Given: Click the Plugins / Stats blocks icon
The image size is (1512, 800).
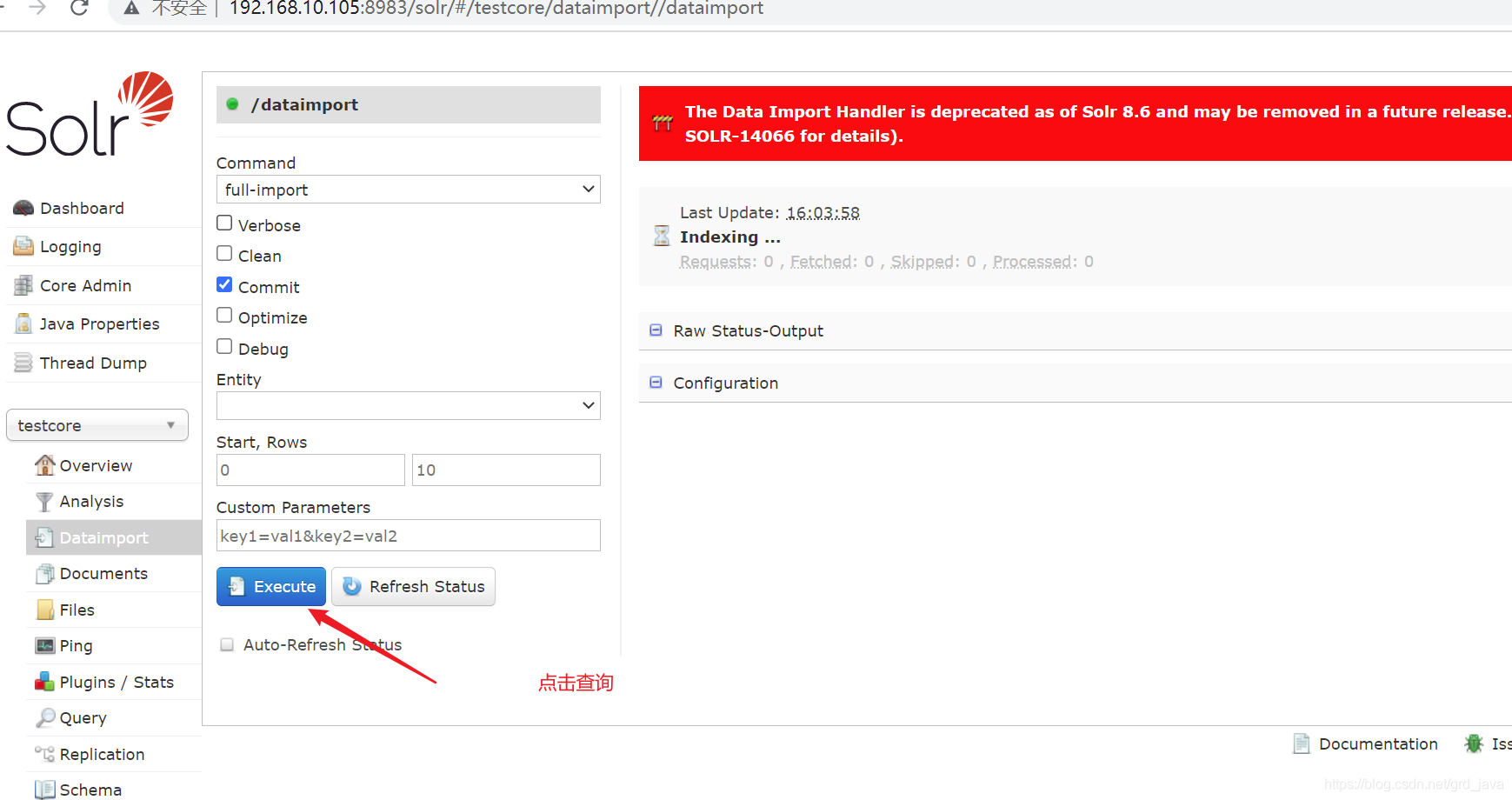Looking at the screenshot, I should click(x=44, y=682).
